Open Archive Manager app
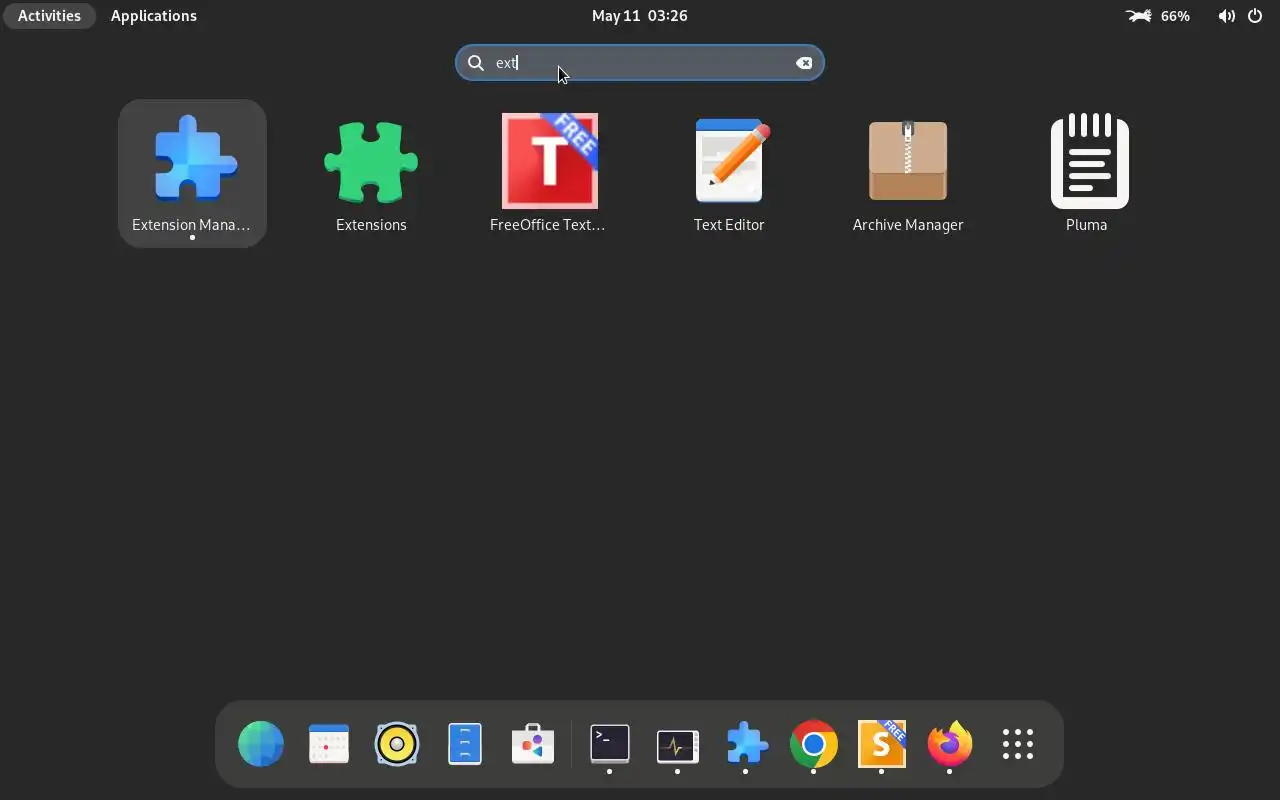 (908, 173)
